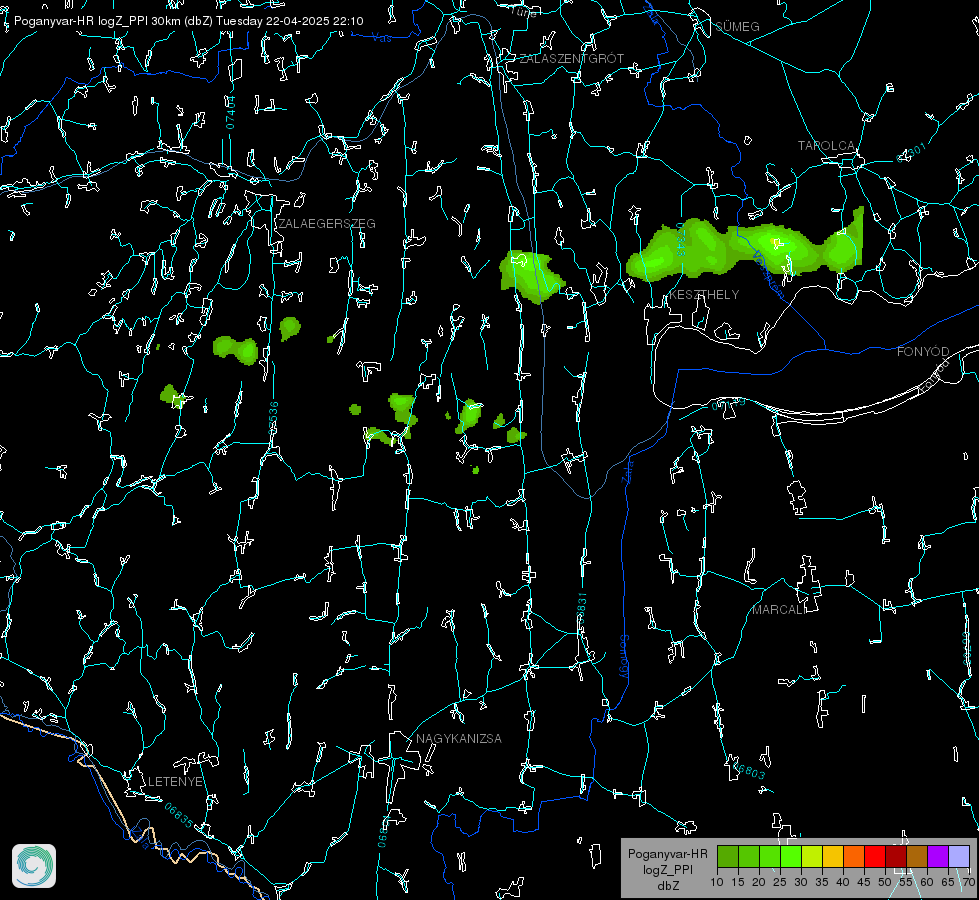Screen dimensions: 979x900
Task: Click the 'Poganyvar-HR' legend label
Action: 667,854
